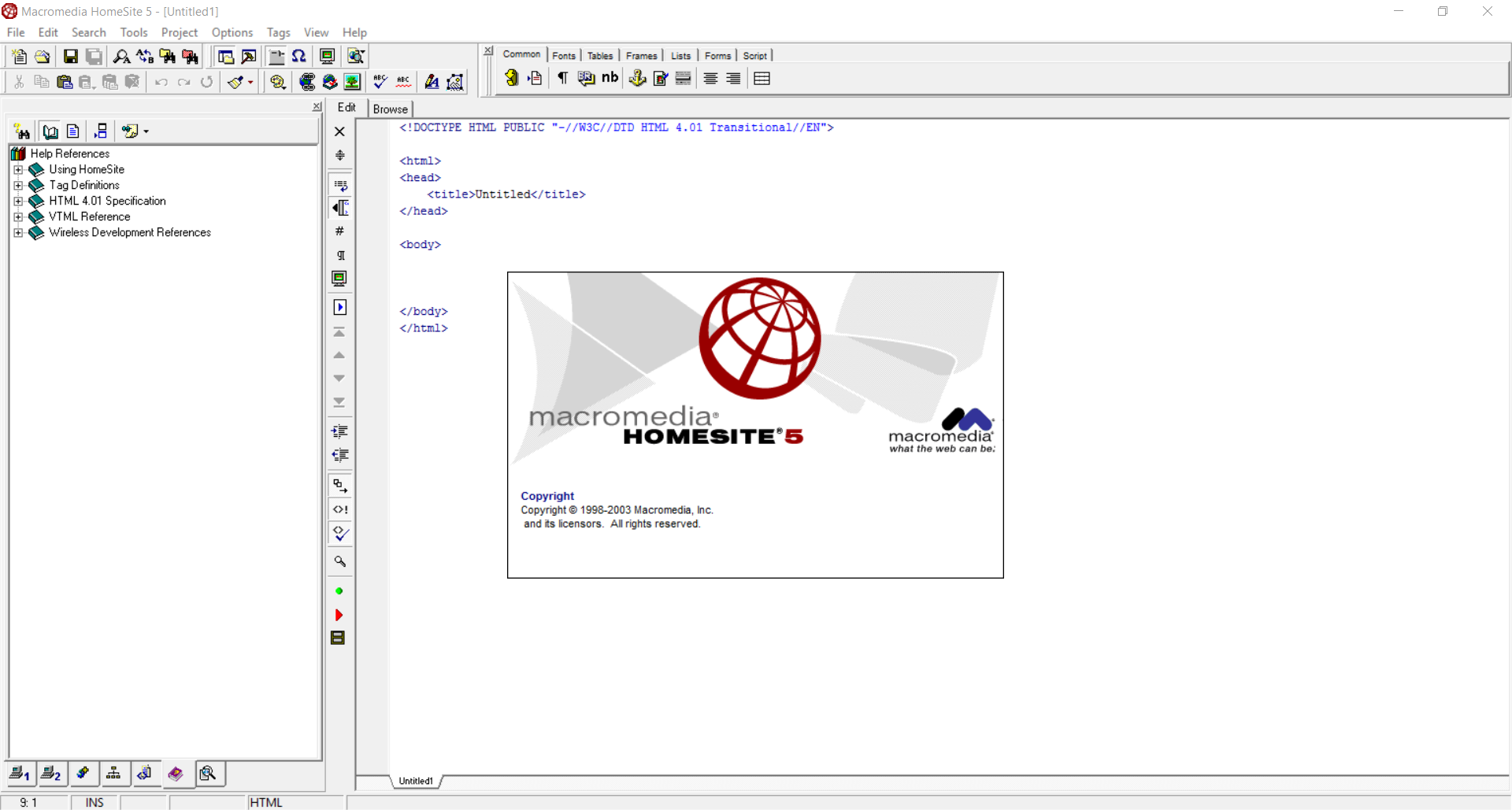This screenshot has height=810, width=1512.
Task: Click the Project menu
Action: (x=180, y=32)
